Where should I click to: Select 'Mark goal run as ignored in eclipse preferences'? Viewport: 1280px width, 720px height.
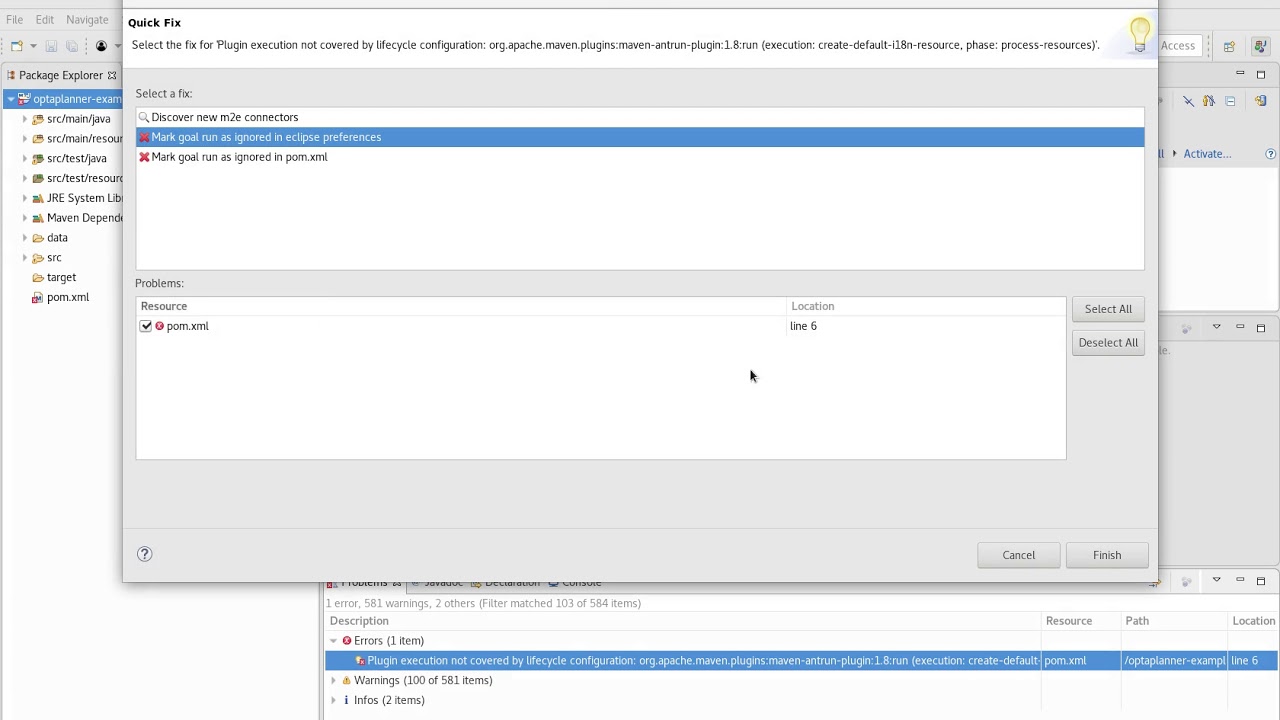pyautogui.click(x=640, y=137)
